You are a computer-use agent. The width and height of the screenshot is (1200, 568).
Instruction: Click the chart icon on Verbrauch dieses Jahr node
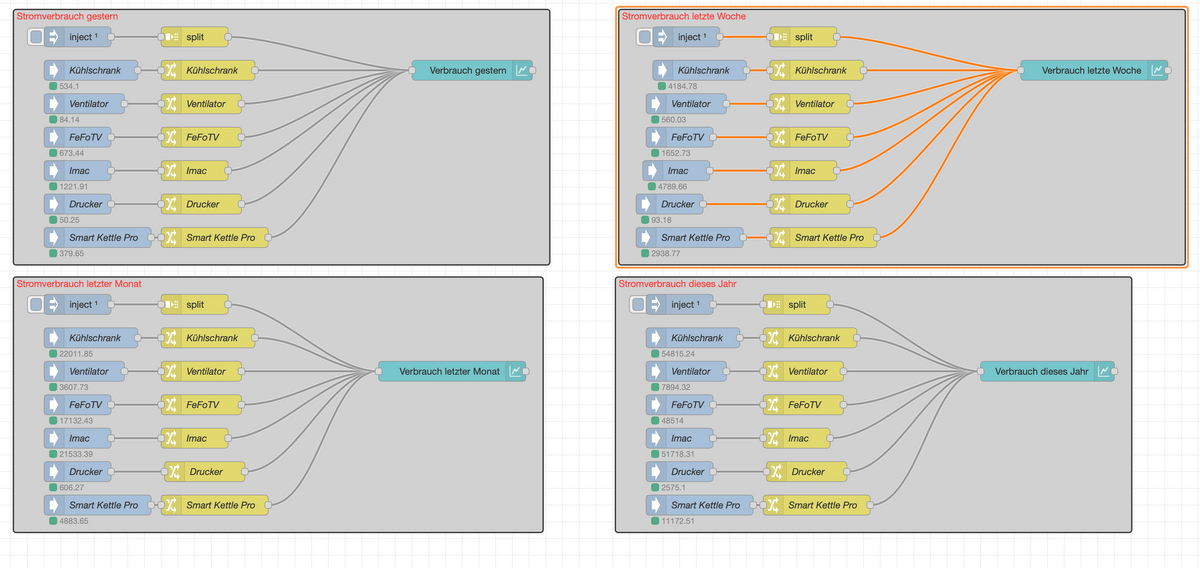coord(1104,371)
